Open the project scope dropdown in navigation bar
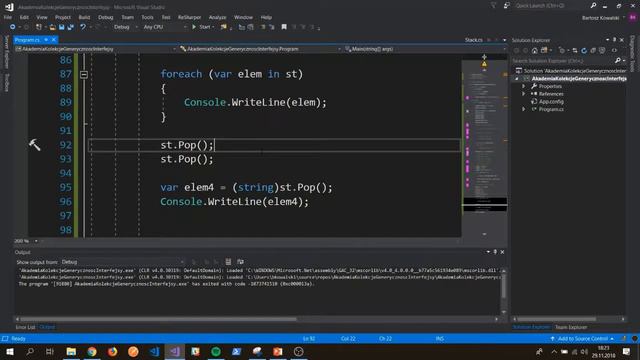The width and height of the screenshot is (640, 360). [96, 49]
